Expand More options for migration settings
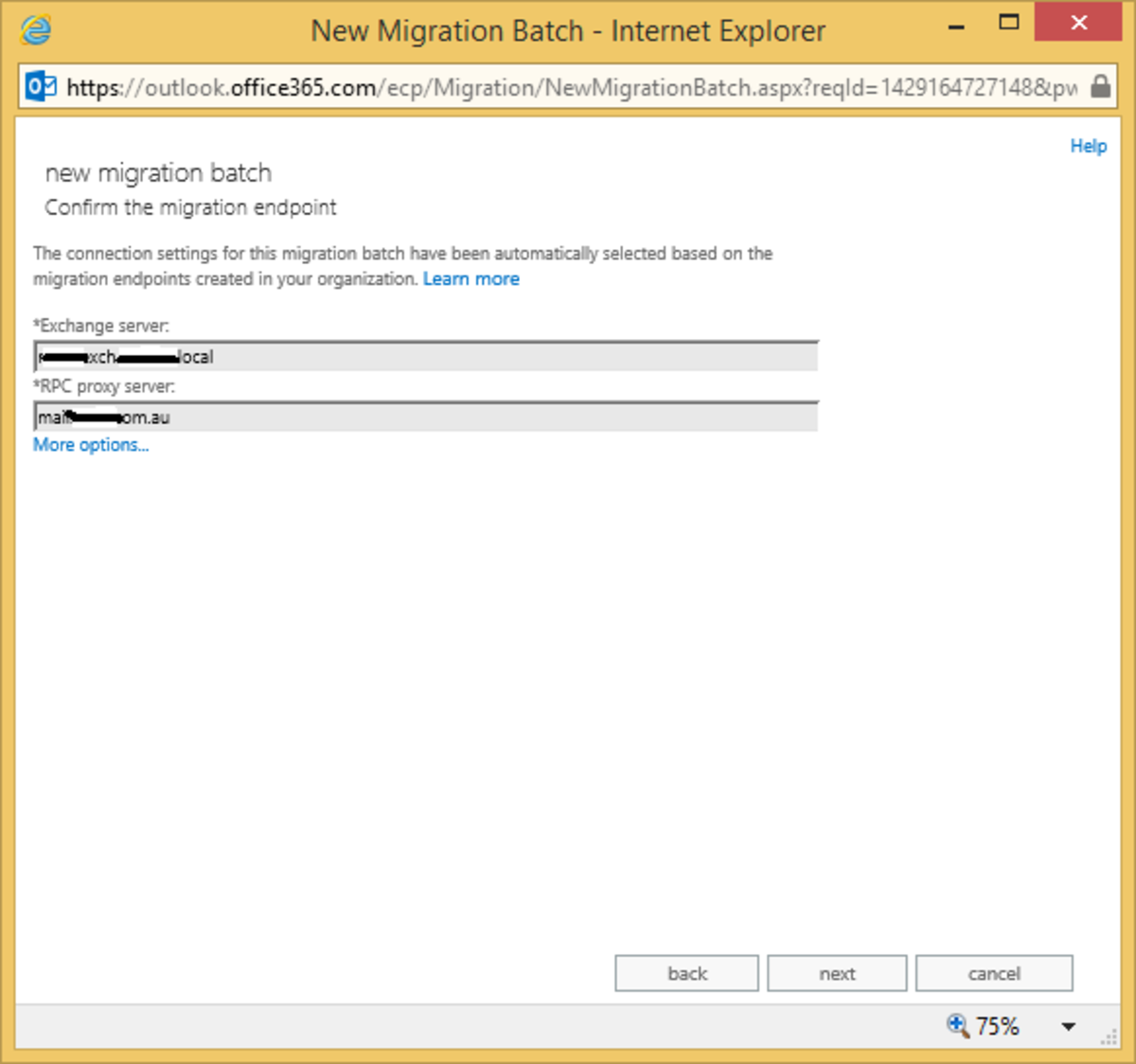The image size is (1136, 1064). (x=90, y=445)
